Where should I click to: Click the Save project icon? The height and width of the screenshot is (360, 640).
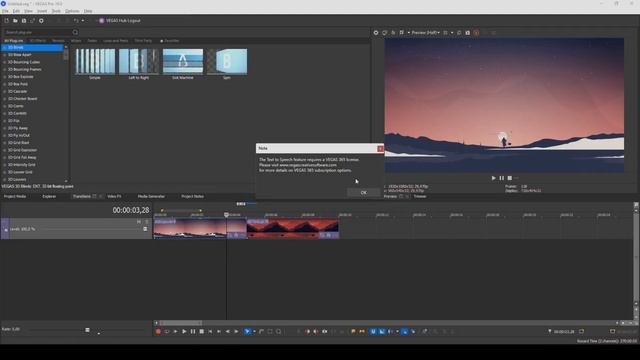point(24,20)
